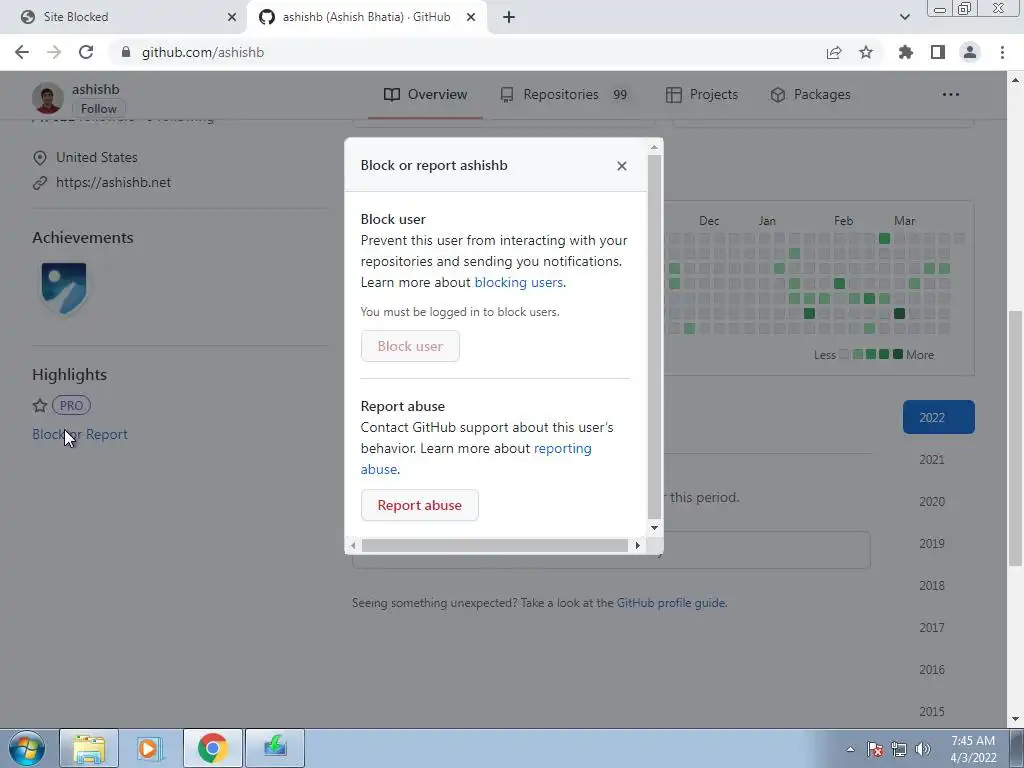
Task: Click the Block user button
Action: click(410, 346)
